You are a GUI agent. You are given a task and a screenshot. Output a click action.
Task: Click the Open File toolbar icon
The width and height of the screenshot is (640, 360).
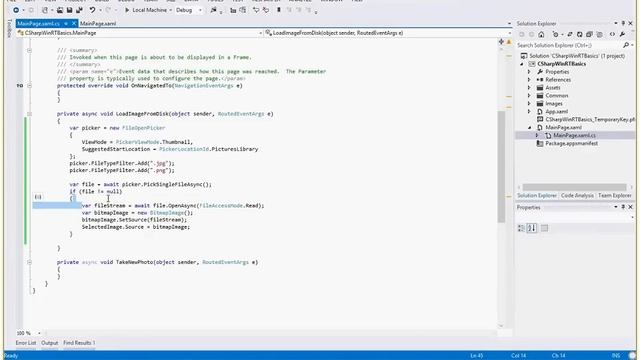tap(60, 10)
